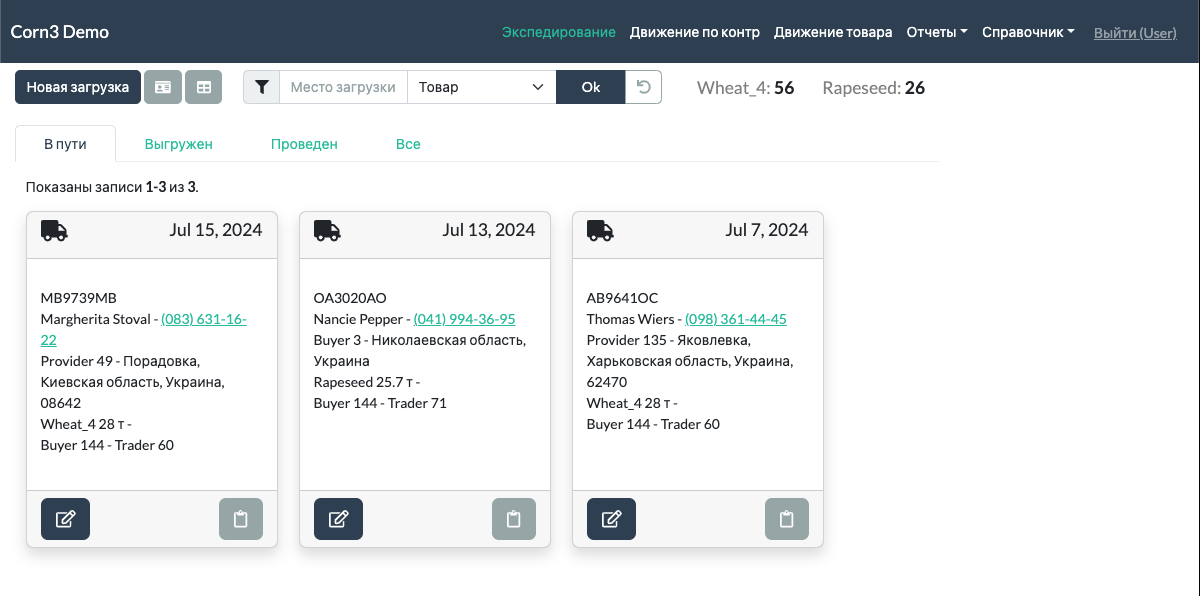Edit the Jul 7, 2024 shipment card
This screenshot has width=1200, height=596.
pos(611,519)
